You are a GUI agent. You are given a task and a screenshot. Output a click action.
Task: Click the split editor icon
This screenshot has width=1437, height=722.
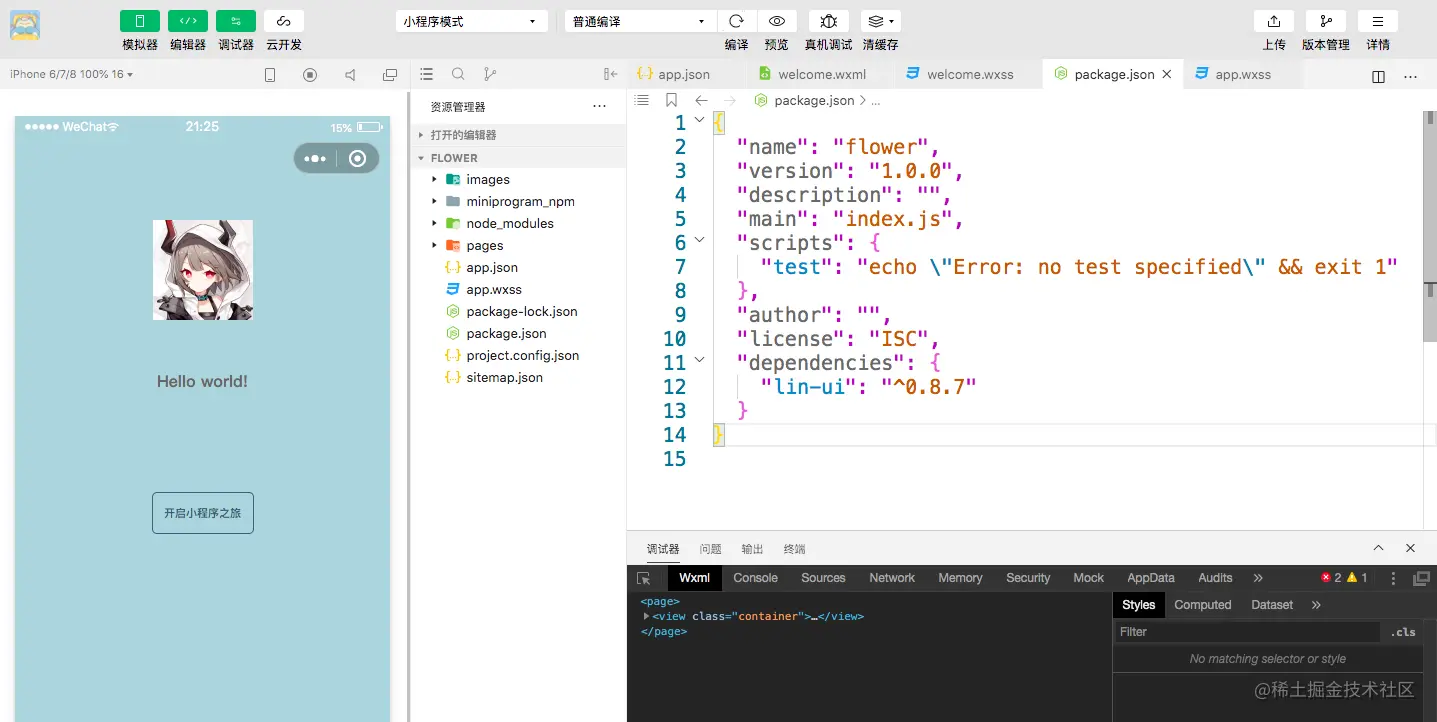(x=1378, y=76)
